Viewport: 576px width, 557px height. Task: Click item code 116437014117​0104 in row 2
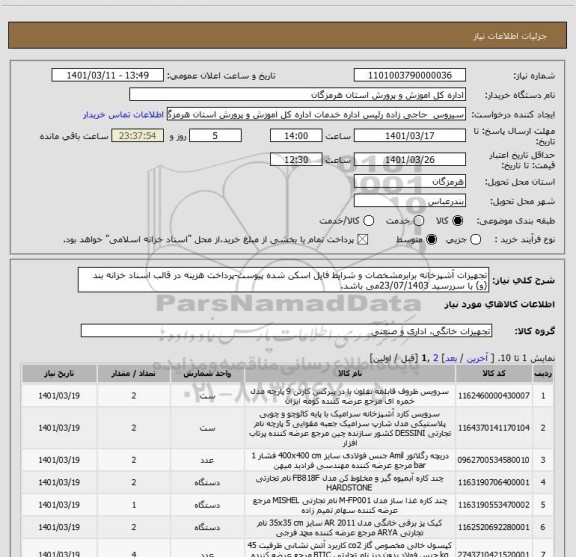click(494, 428)
